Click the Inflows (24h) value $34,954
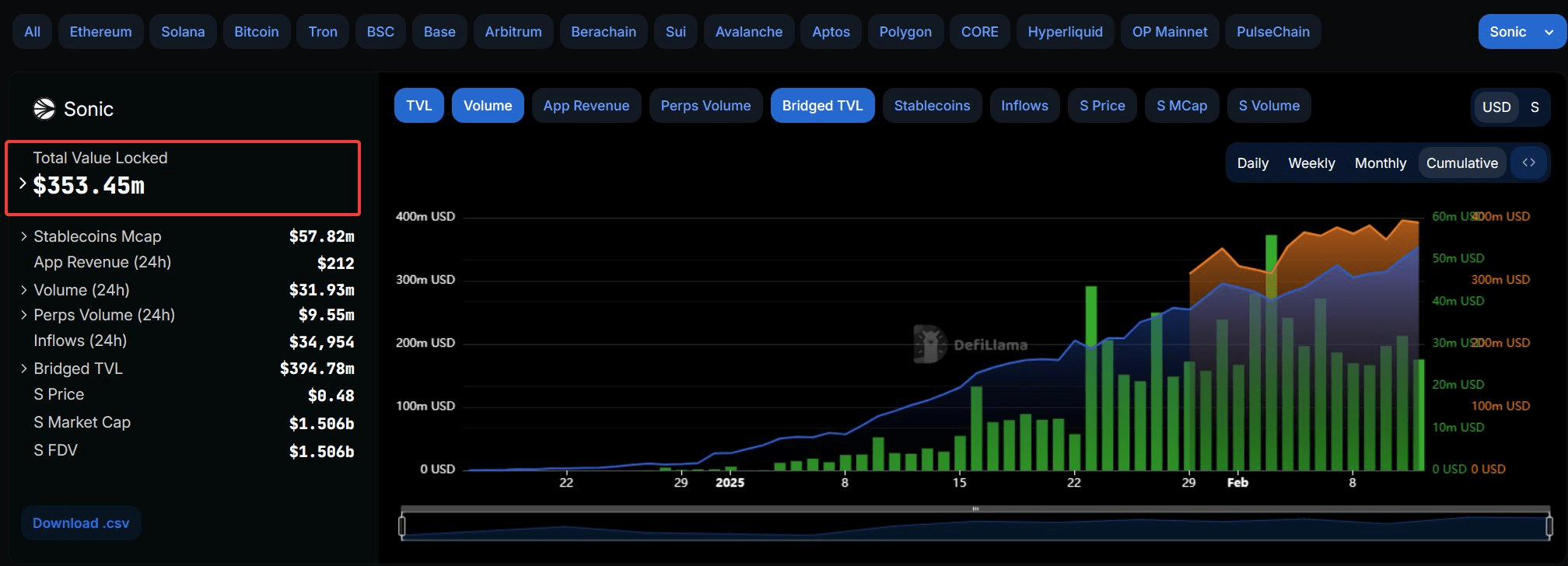The width and height of the screenshot is (1568, 566). point(321,342)
